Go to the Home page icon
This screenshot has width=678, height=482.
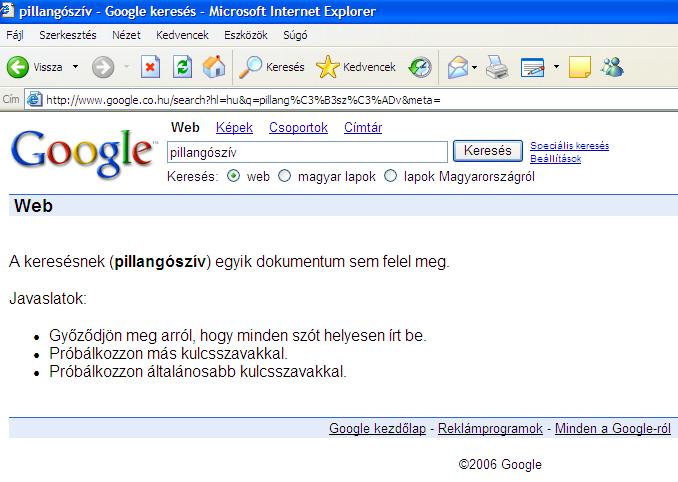click(214, 67)
